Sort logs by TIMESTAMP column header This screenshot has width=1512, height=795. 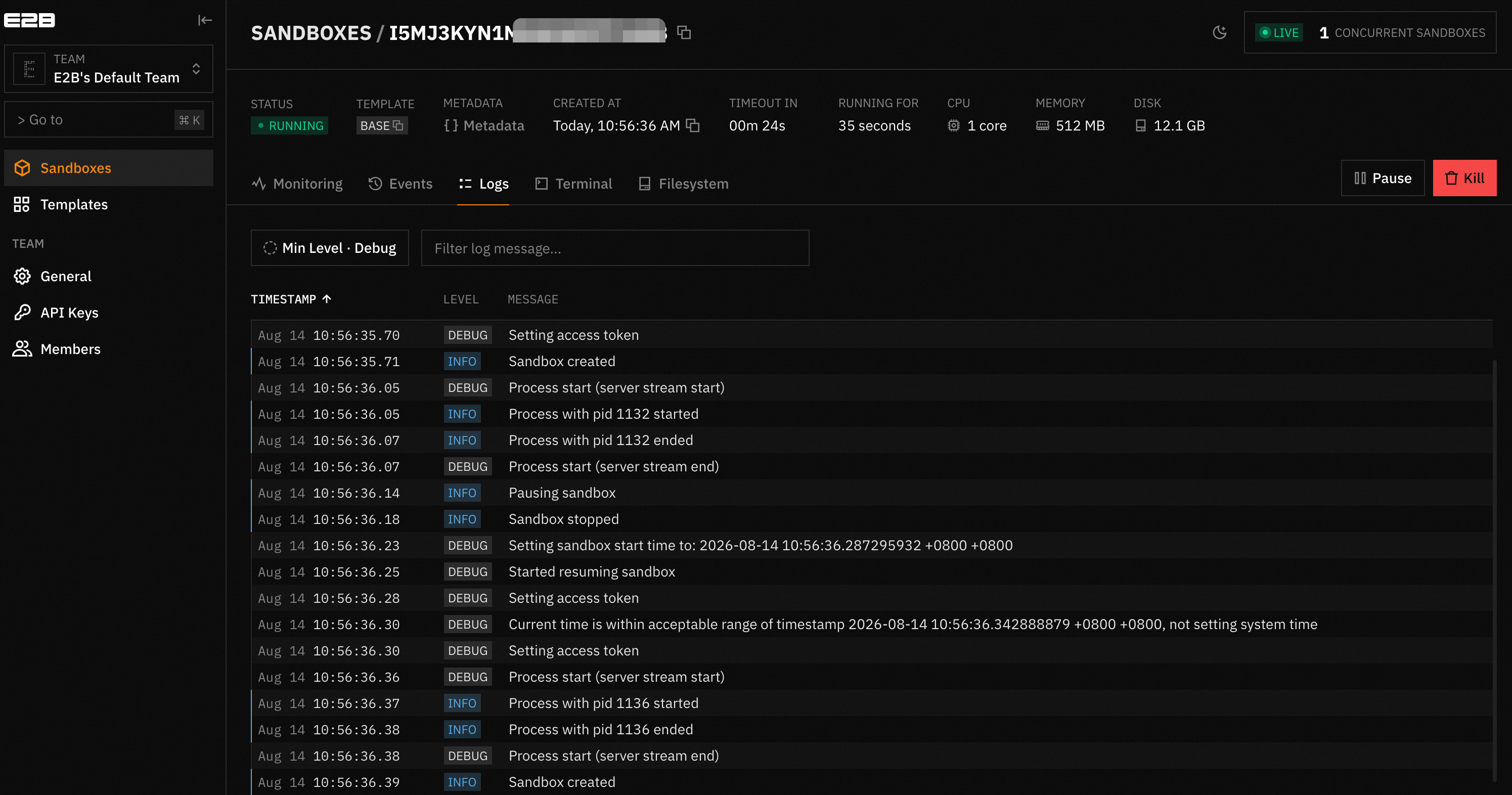click(x=291, y=299)
